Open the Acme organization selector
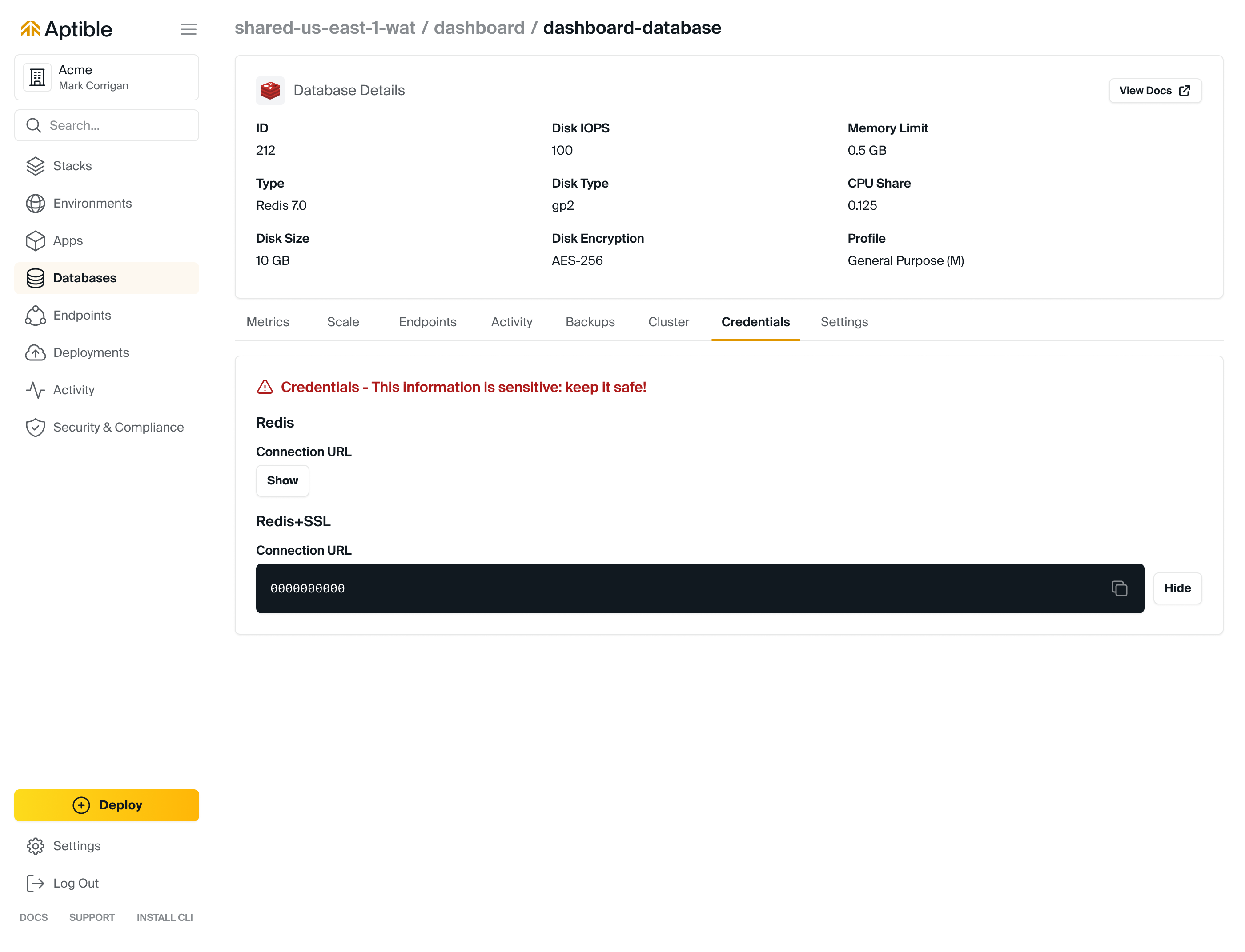1245x952 pixels. [107, 78]
